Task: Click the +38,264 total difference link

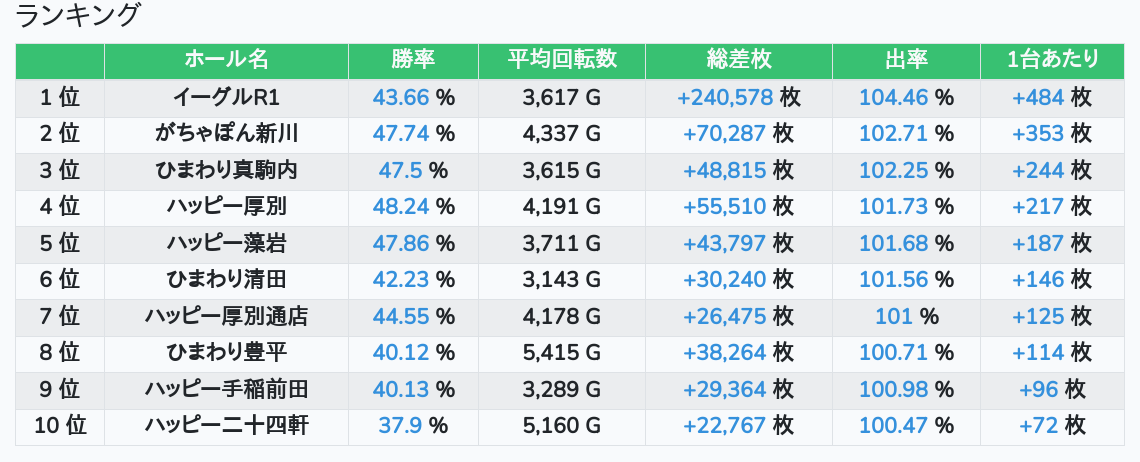Action: [x=724, y=353]
